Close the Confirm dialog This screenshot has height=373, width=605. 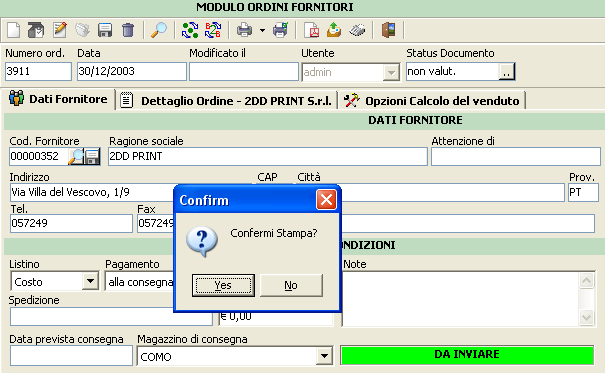tap(326, 200)
